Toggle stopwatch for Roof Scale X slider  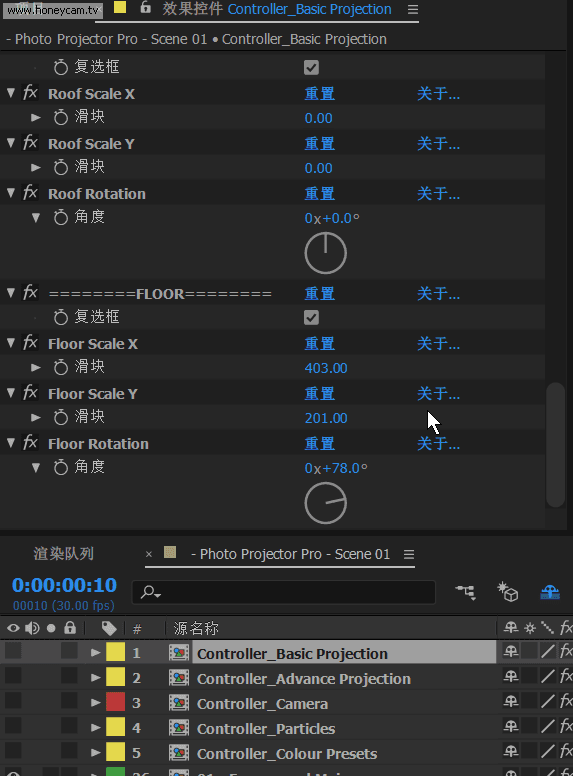coord(61,118)
